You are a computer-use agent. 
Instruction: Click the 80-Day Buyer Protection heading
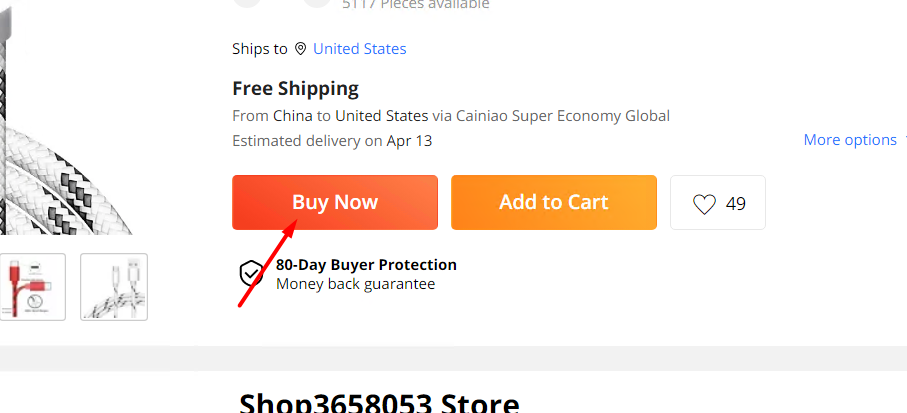(x=366, y=265)
